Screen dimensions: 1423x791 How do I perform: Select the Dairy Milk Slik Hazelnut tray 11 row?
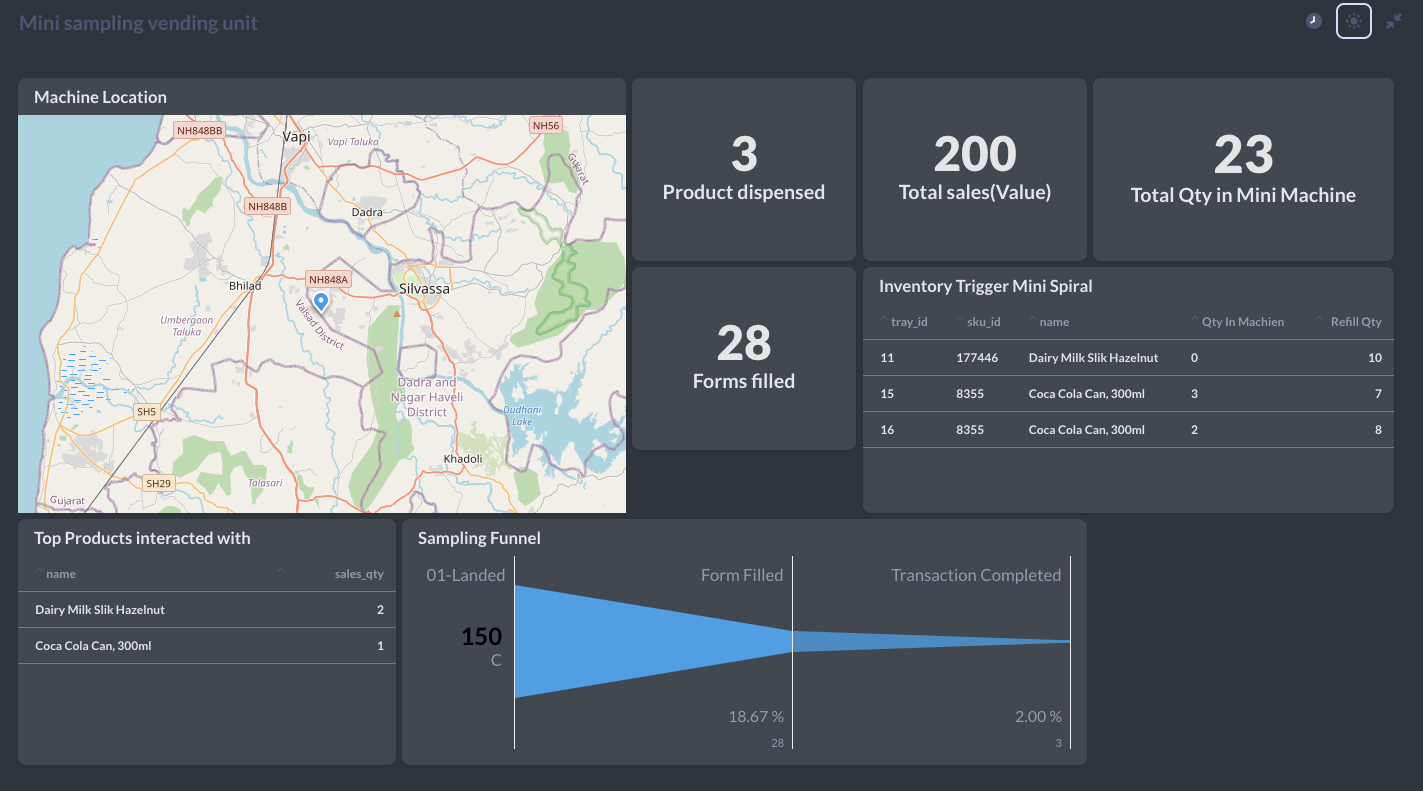(x=1092, y=358)
